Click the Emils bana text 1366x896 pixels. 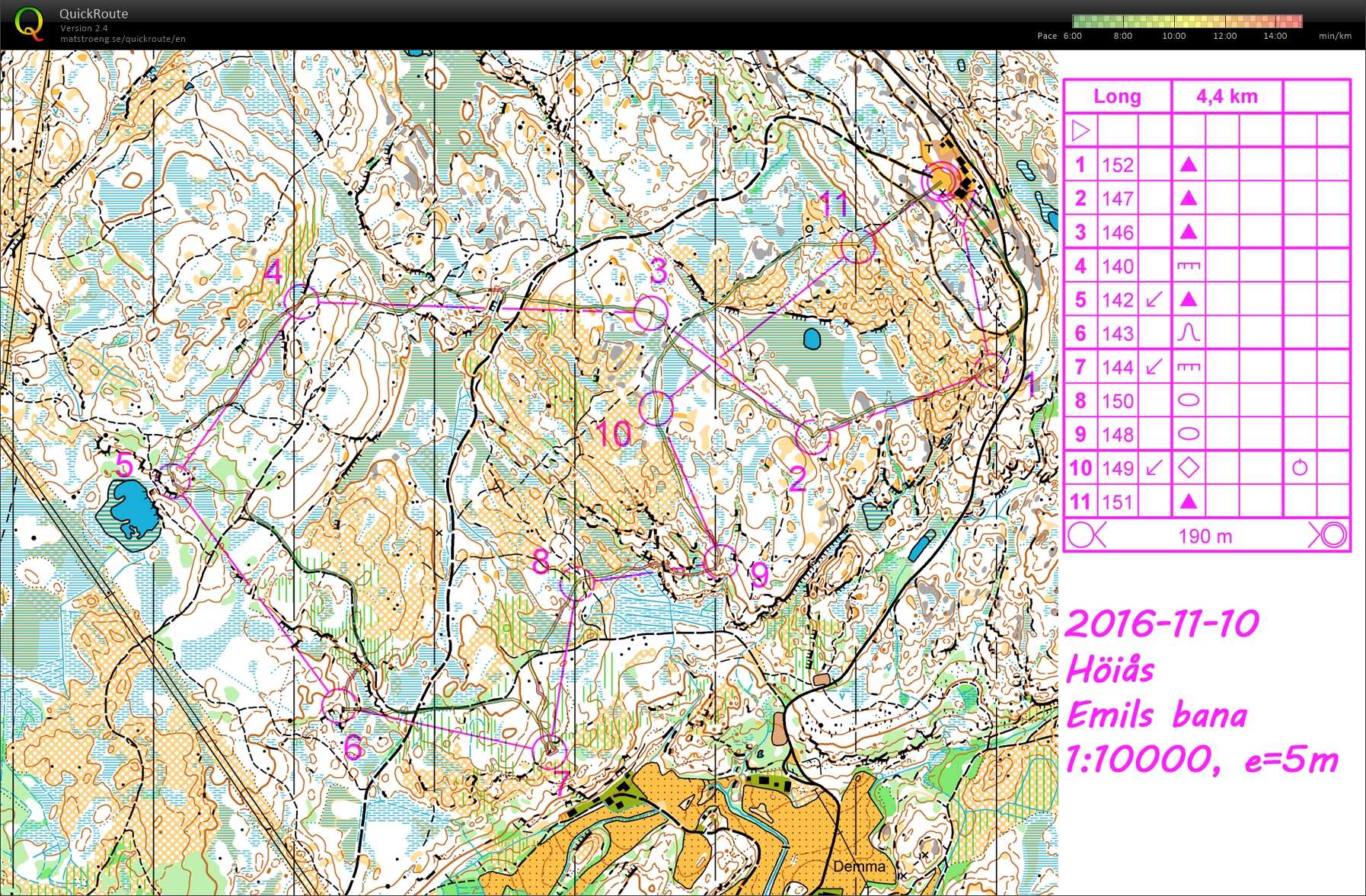[1156, 715]
